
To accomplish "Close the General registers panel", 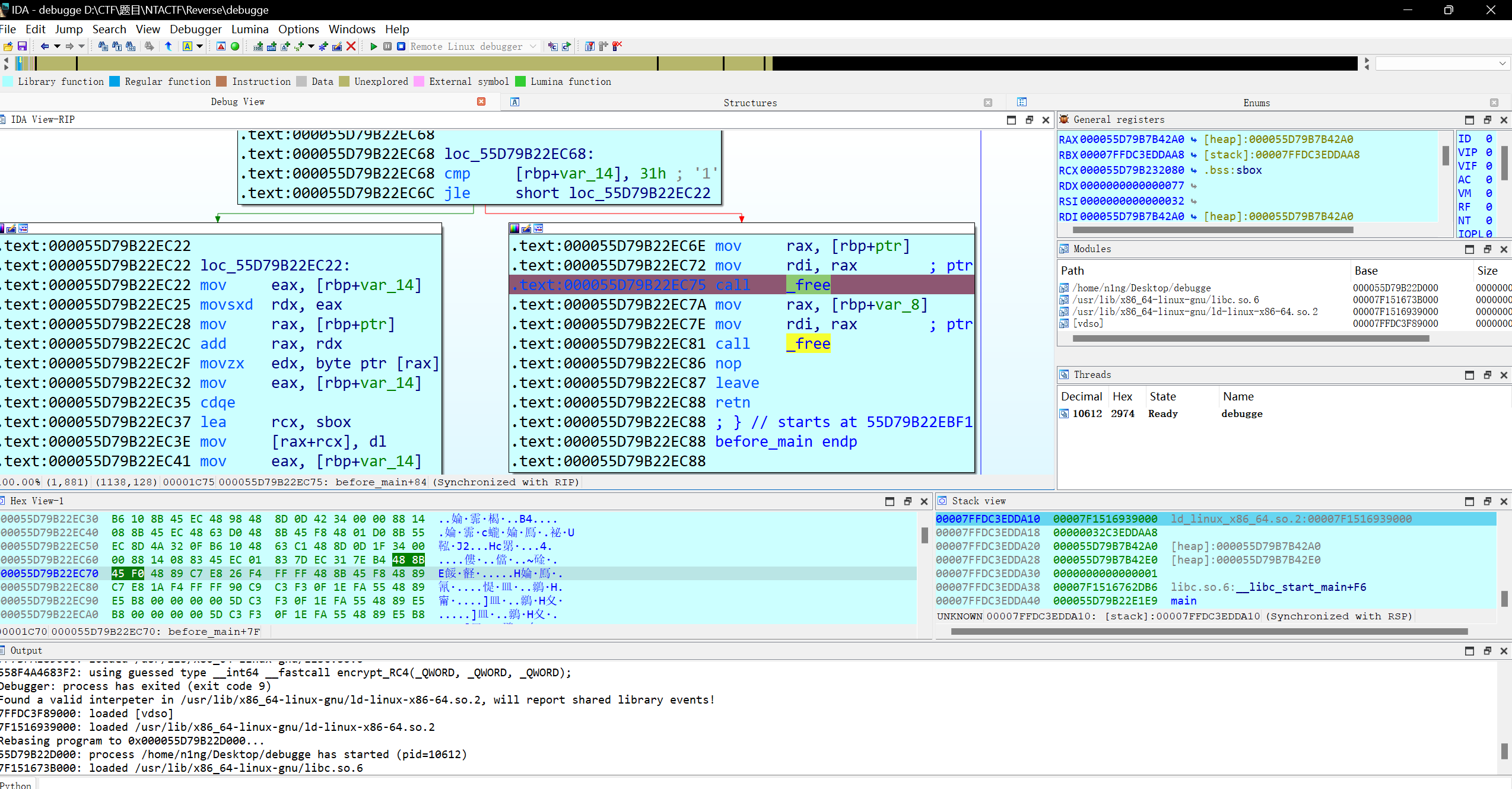I will (1504, 120).
